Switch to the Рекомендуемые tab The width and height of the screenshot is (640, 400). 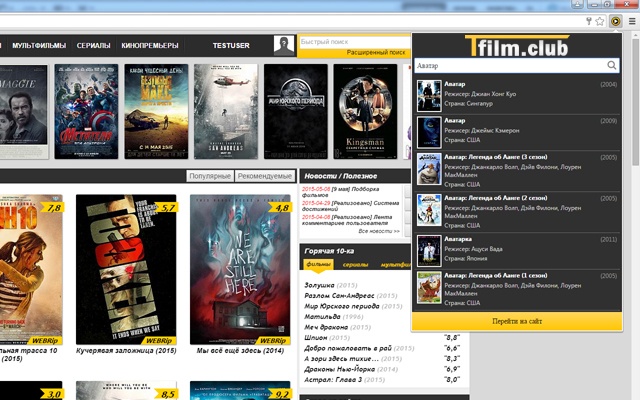pos(265,176)
